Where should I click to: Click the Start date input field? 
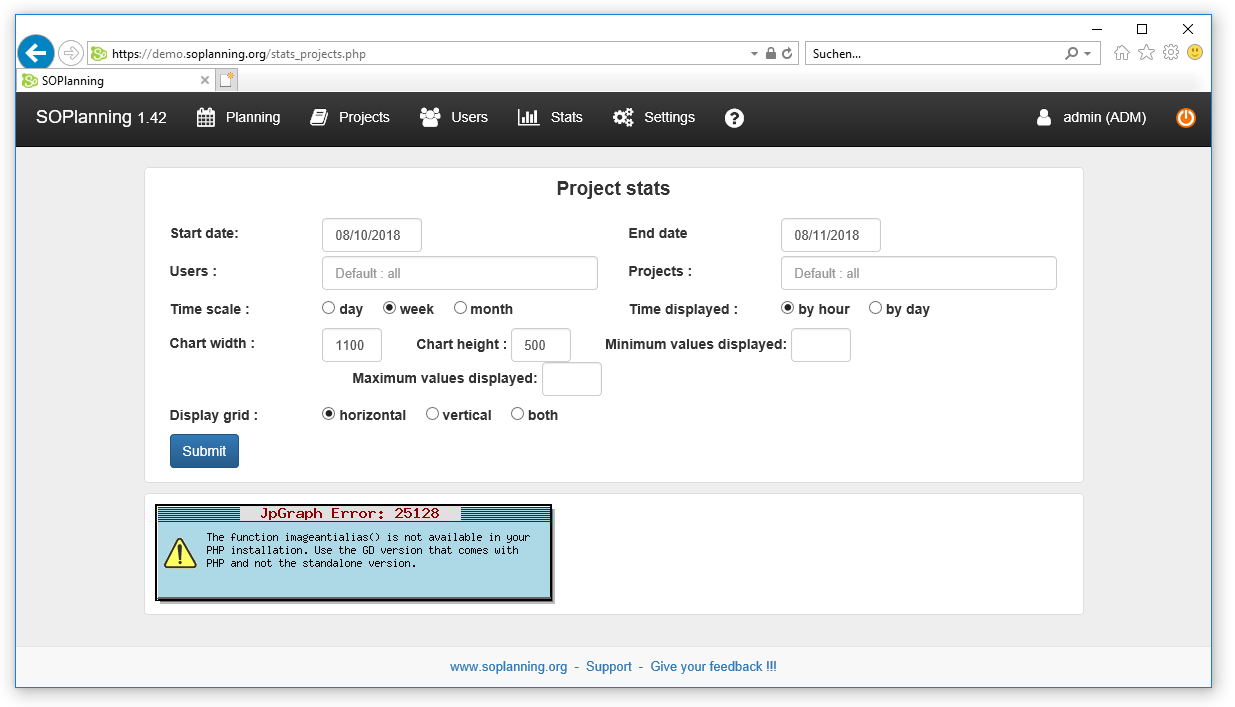pos(372,235)
